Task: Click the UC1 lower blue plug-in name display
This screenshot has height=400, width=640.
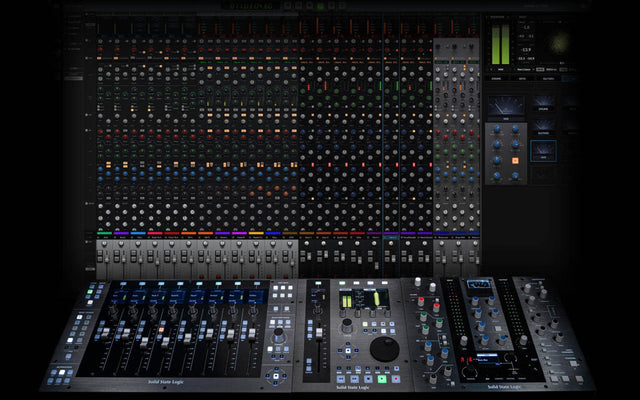Action: click(487, 359)
